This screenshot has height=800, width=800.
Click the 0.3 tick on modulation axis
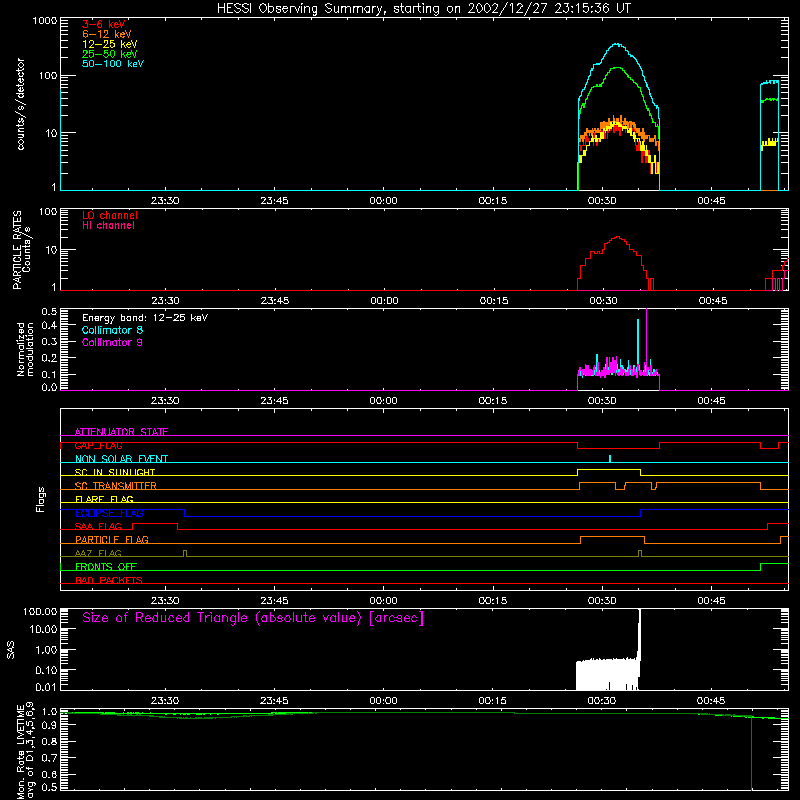[x=49, y=342]
